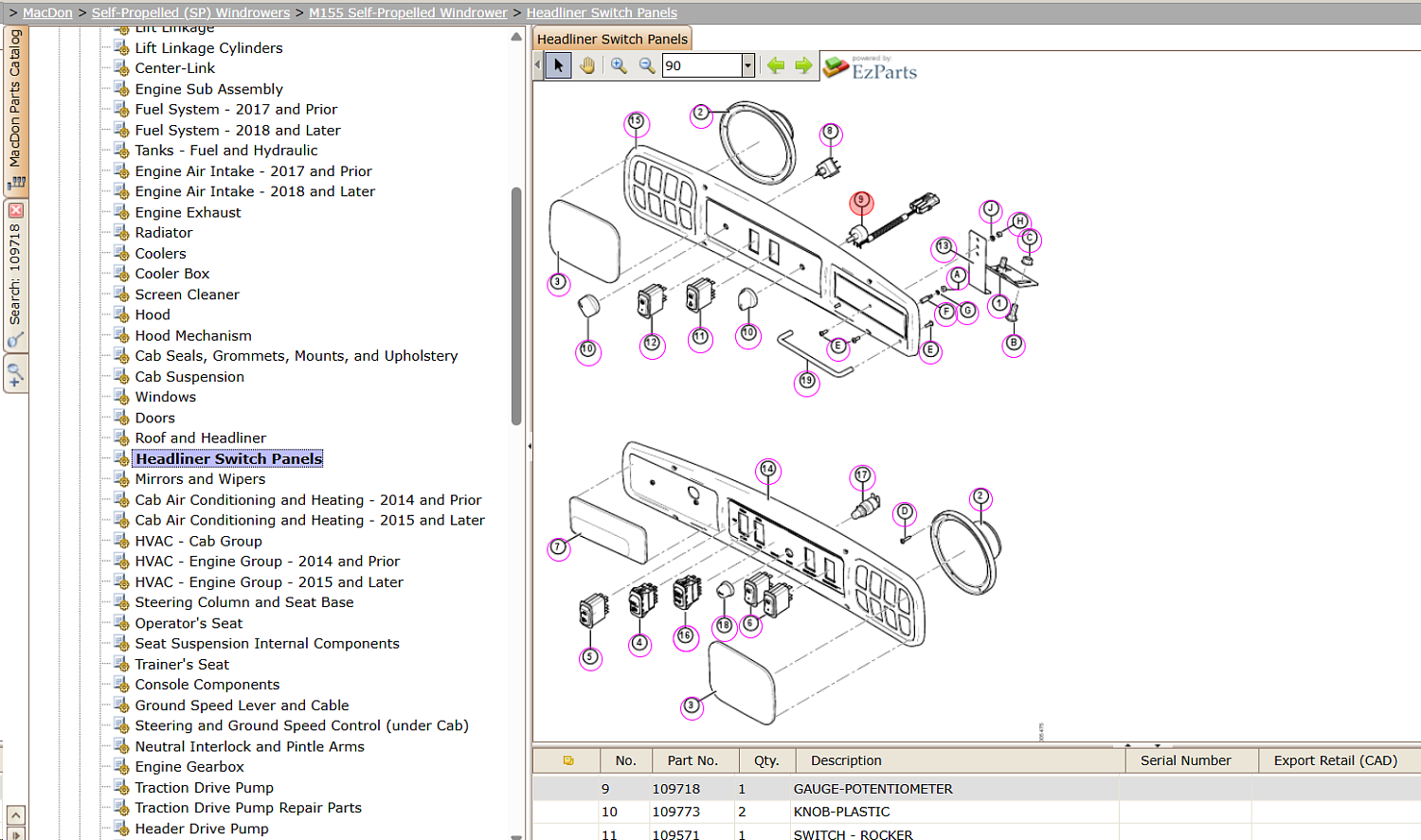
Task: Click the EzParts logo
Action: point(871,67)
